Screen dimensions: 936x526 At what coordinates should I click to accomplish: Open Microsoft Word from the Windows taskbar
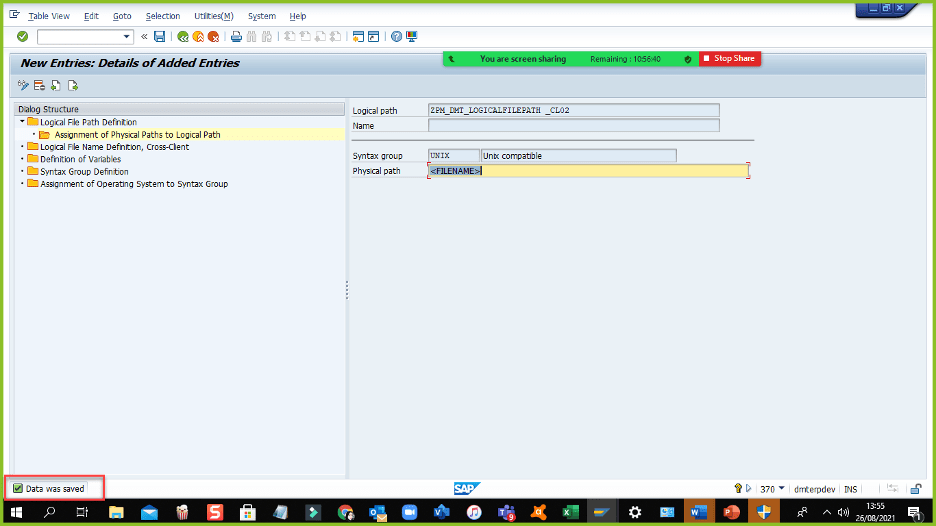pyautogui.click(x=698, y=512)
